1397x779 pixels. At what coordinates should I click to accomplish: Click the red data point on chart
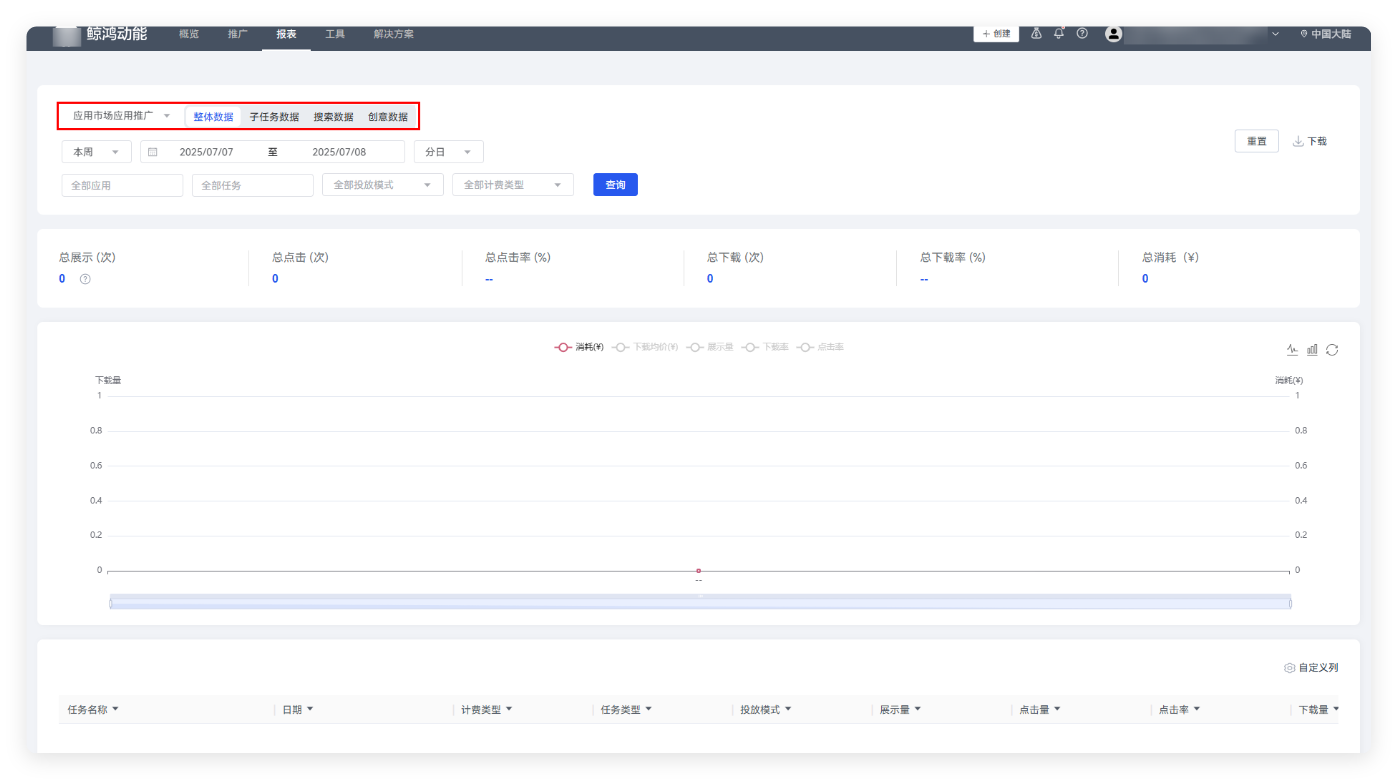[x=698, y=571]
